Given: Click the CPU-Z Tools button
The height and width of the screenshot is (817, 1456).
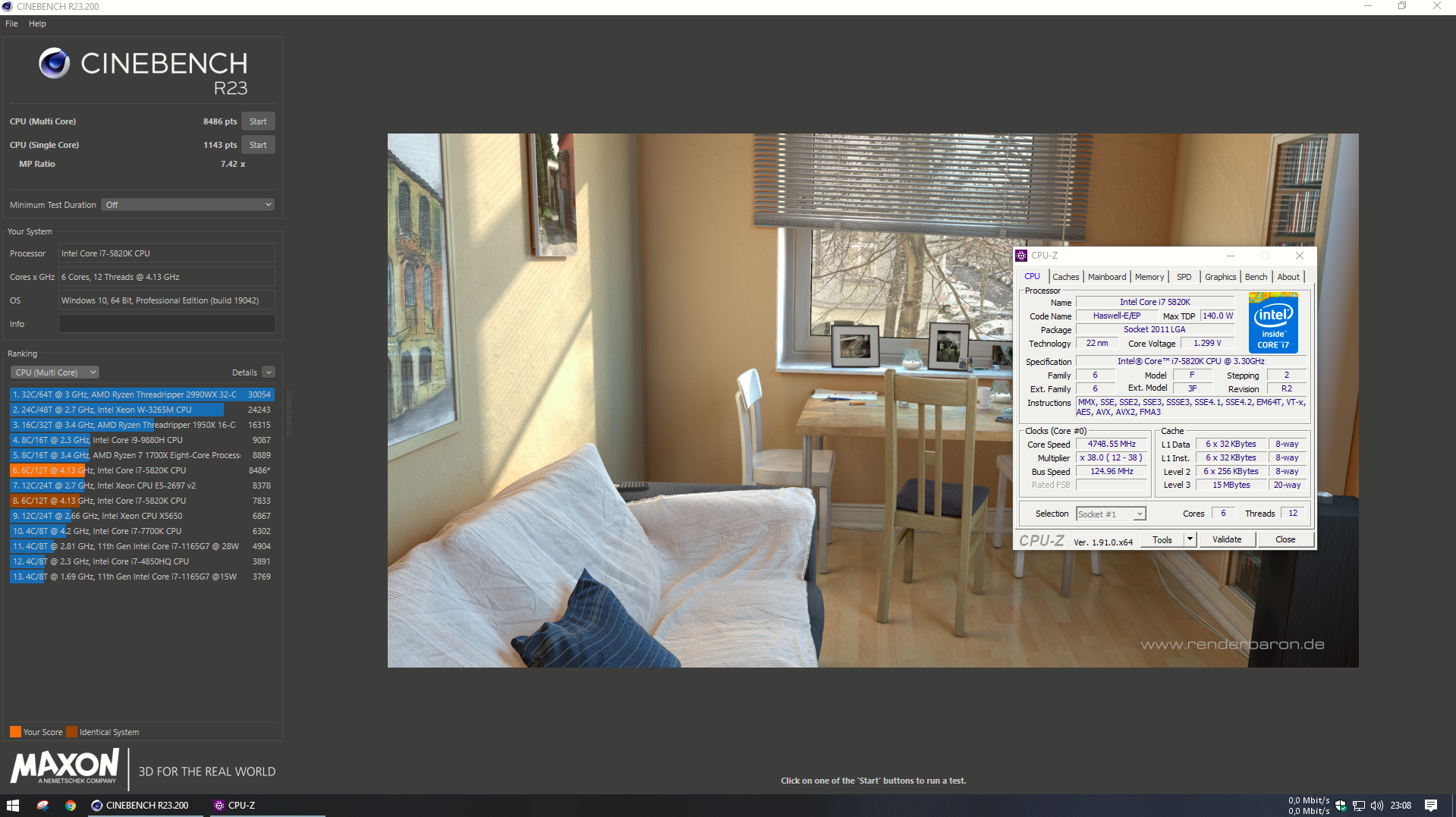Looking at the screenshot, I should coord(1162,540).
